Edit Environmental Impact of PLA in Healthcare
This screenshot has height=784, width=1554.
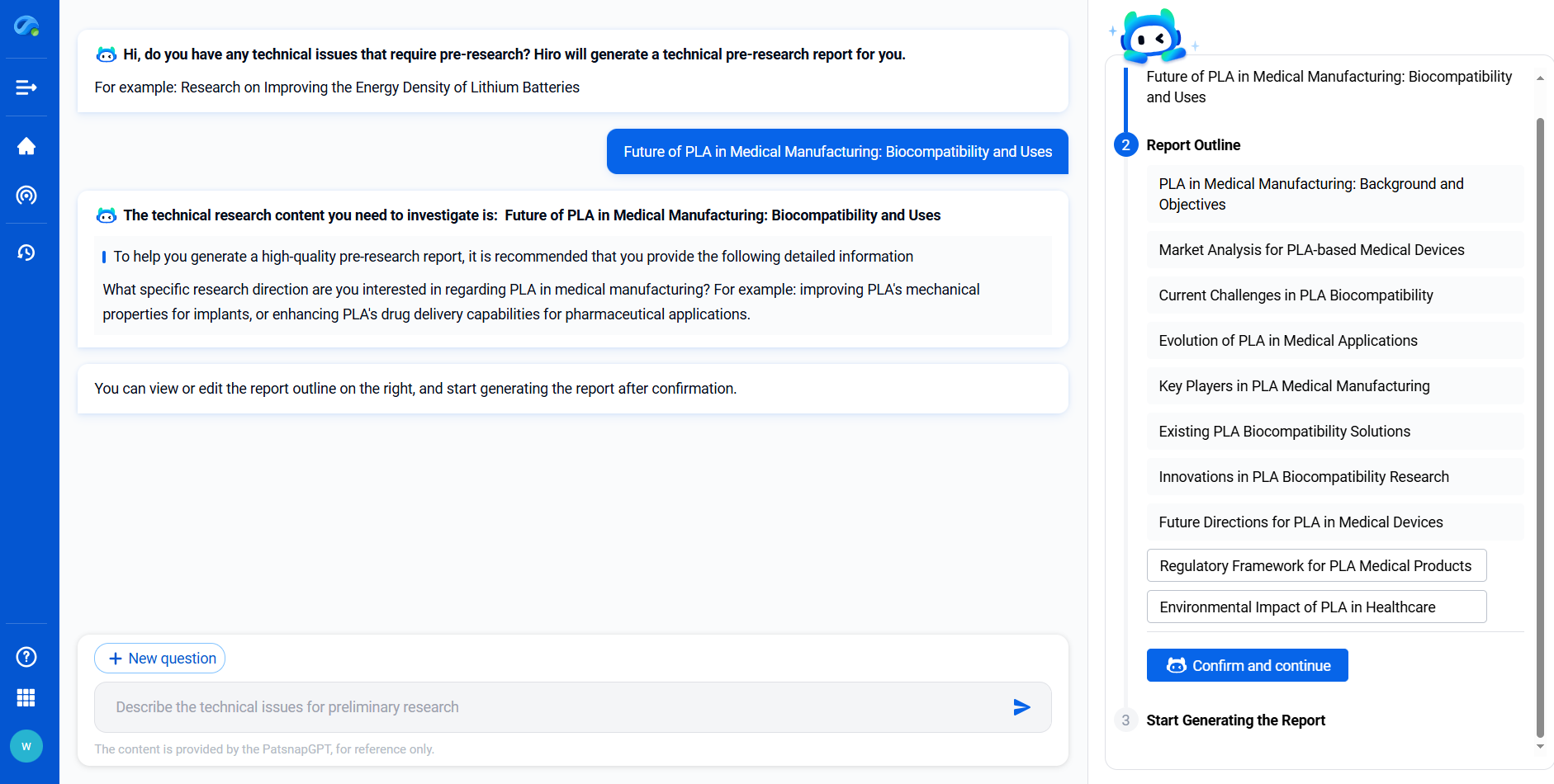[x=1315, y=607]
